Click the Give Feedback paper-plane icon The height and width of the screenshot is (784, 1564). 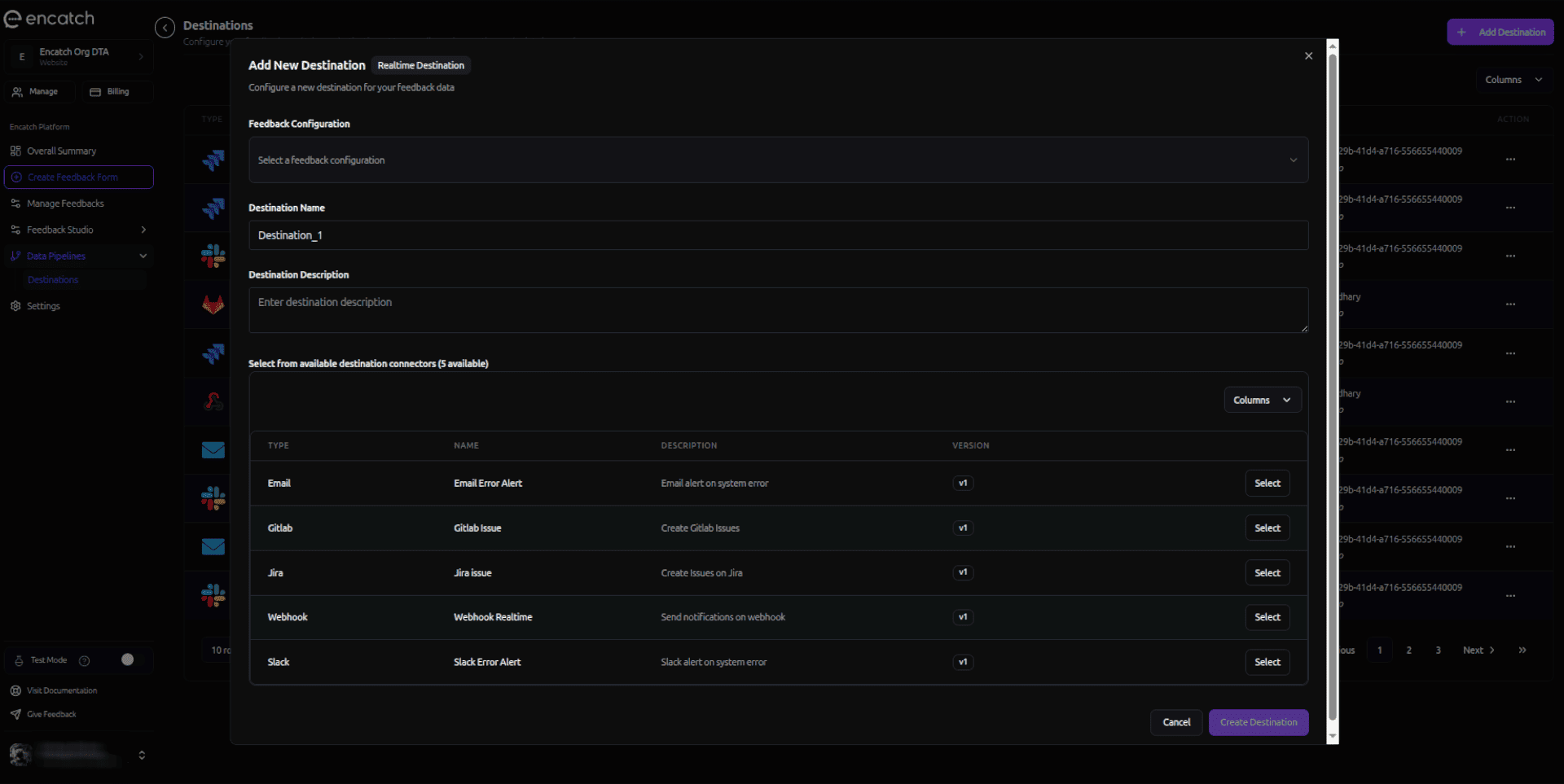point(15,714)
